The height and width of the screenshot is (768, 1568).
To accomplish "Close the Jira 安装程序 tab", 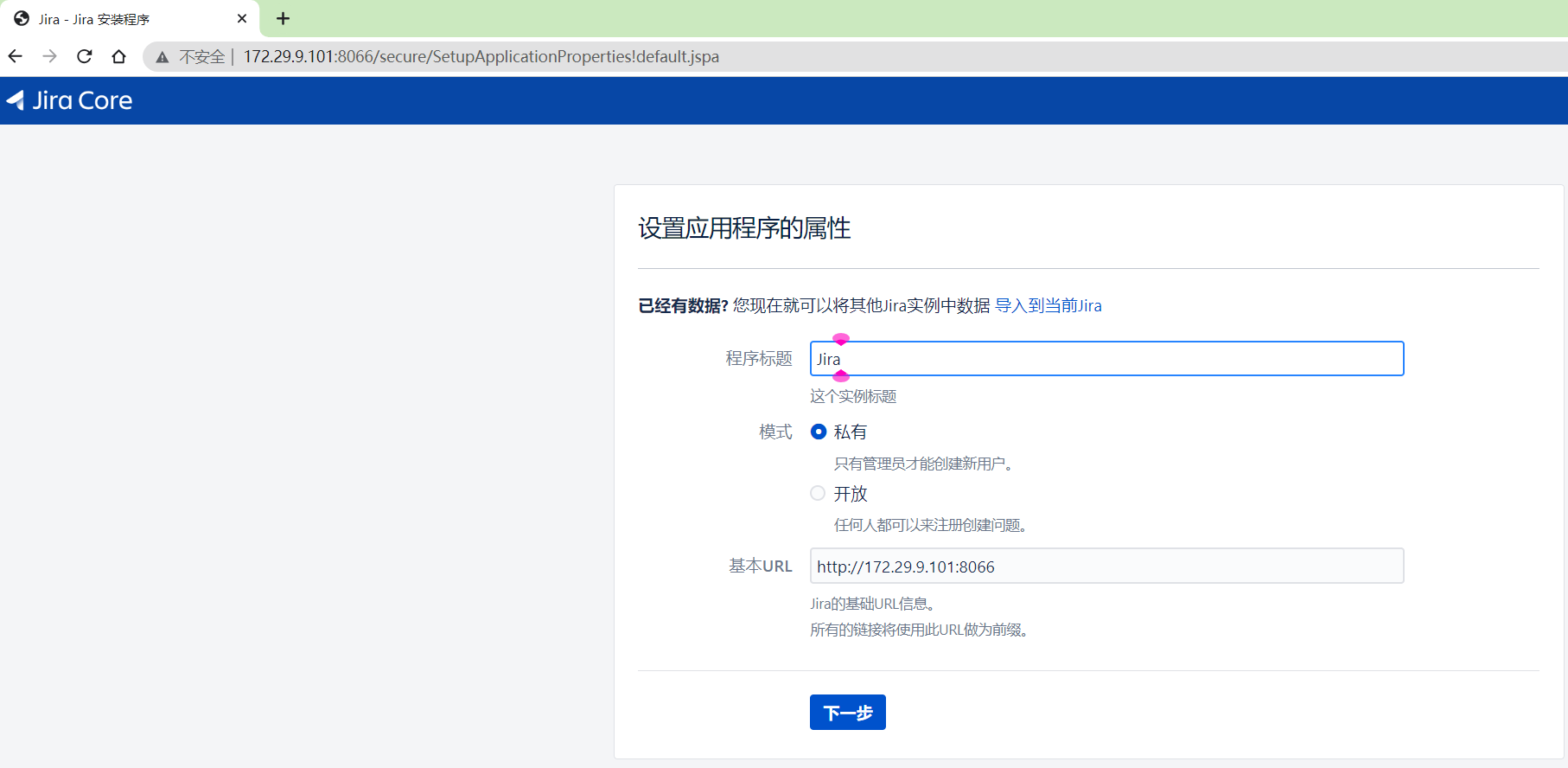I will pyautogui.click(x=242, y=18).
